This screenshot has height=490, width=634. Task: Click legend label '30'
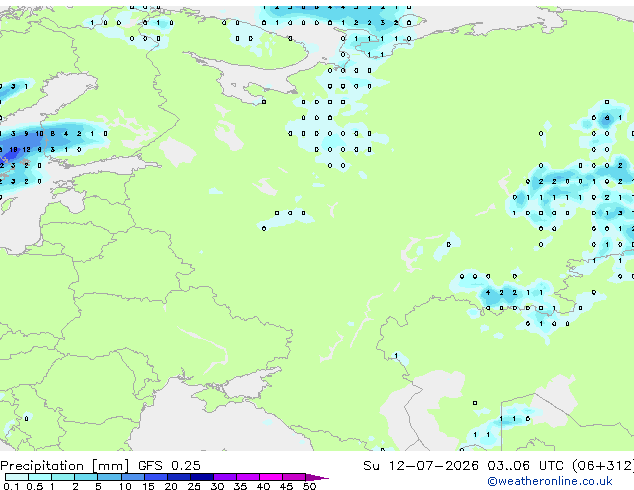click(x=217, y=486)
